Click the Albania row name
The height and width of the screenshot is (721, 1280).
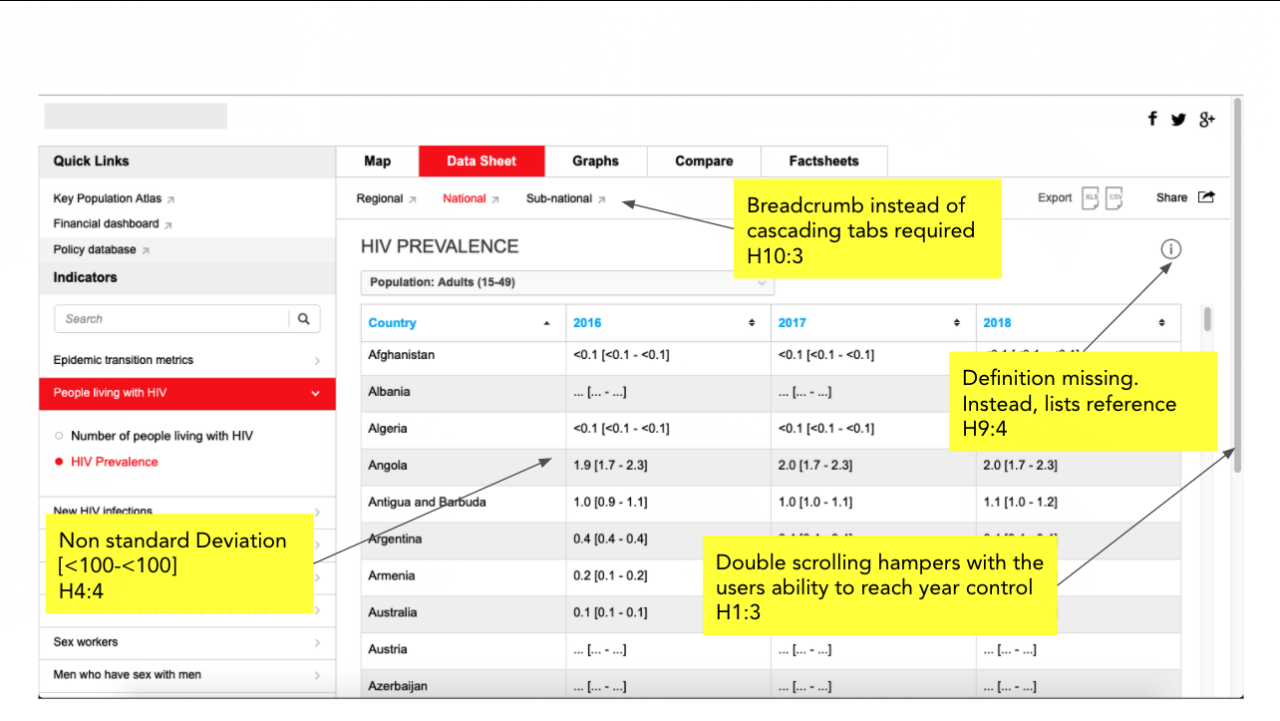click(389, 392)
